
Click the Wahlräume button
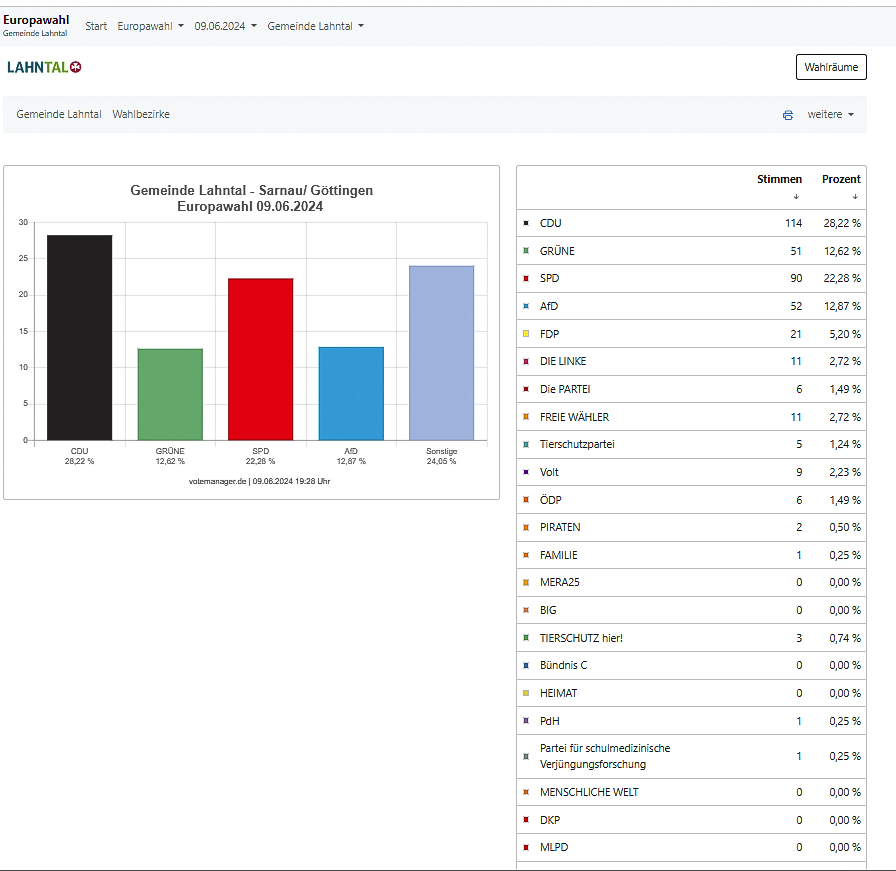(831, 67)
